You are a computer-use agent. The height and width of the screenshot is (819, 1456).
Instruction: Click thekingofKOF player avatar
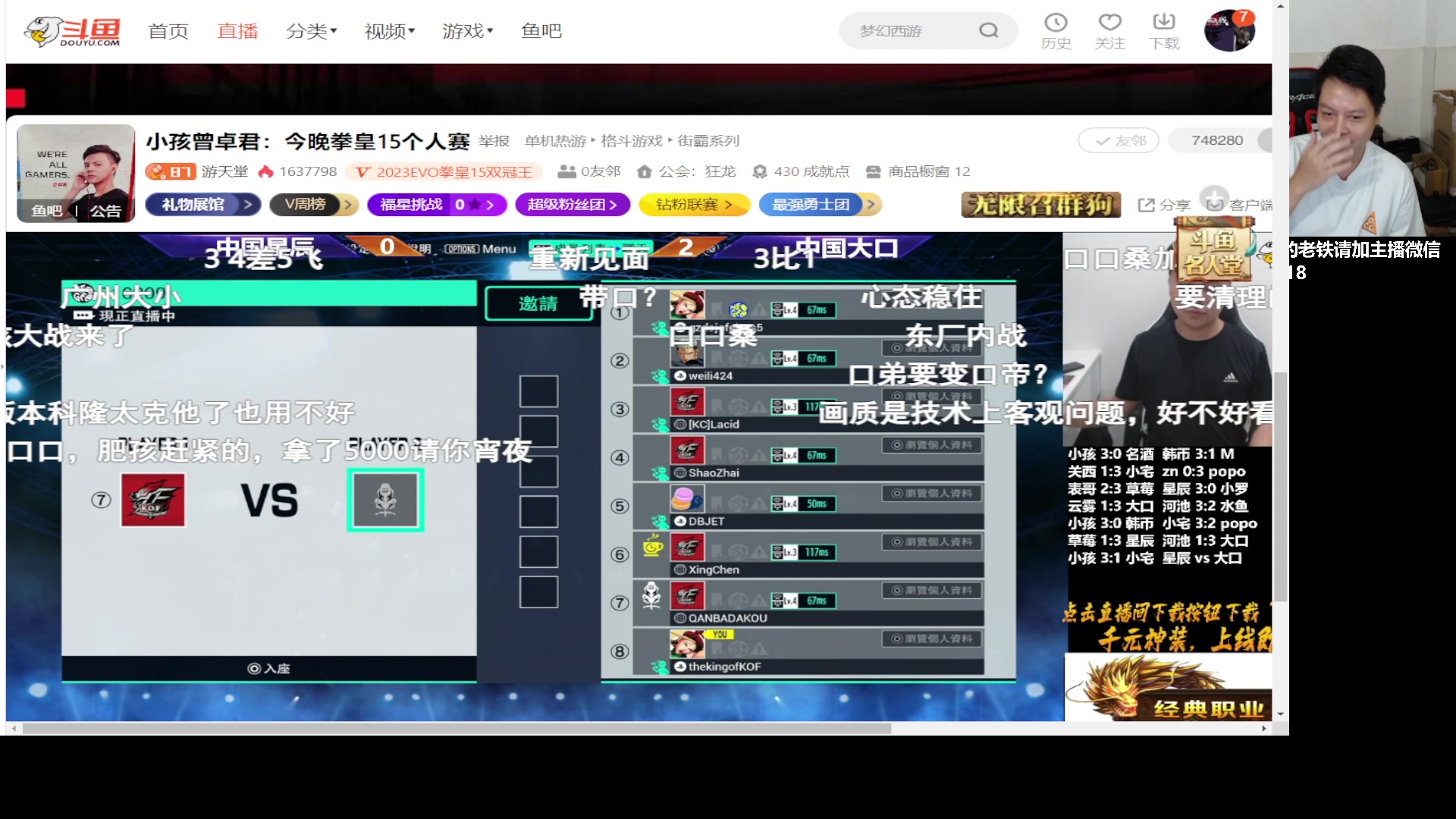tap(687, 644)
